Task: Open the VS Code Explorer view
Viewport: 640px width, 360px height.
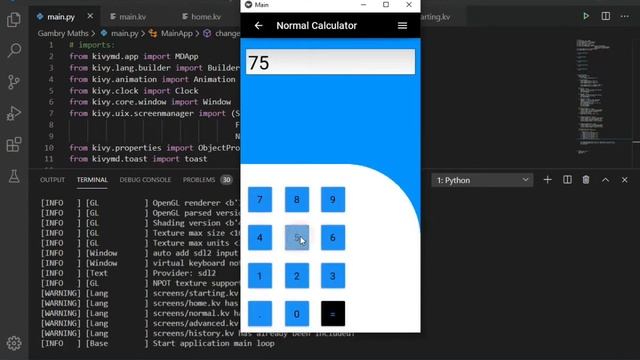Action: tap(14, 19)
